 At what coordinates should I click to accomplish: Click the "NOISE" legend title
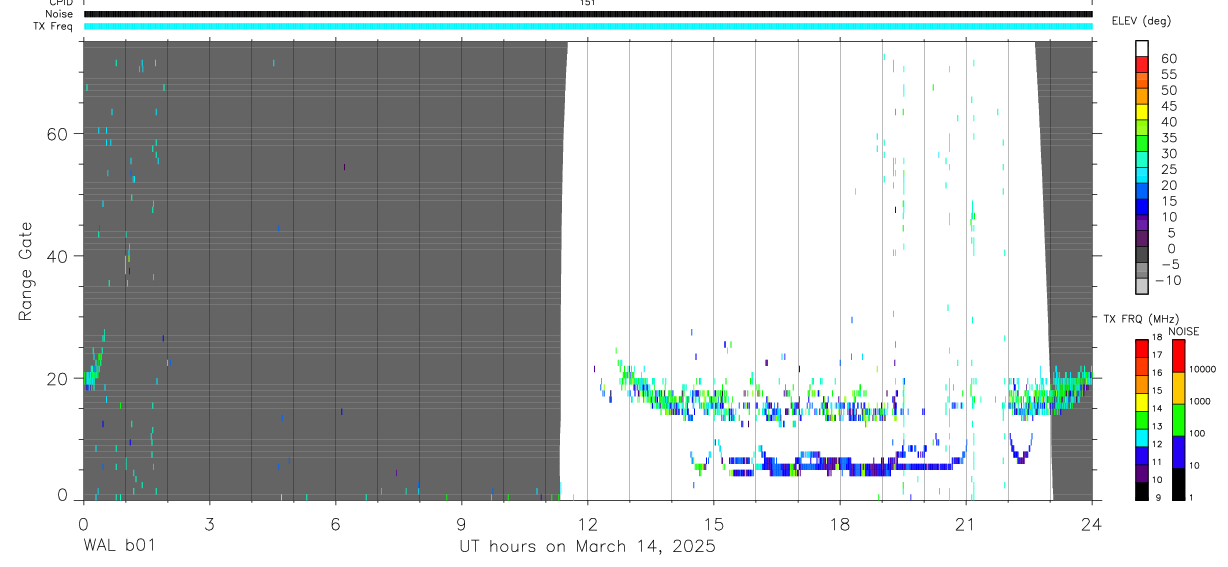[1183, 331]
